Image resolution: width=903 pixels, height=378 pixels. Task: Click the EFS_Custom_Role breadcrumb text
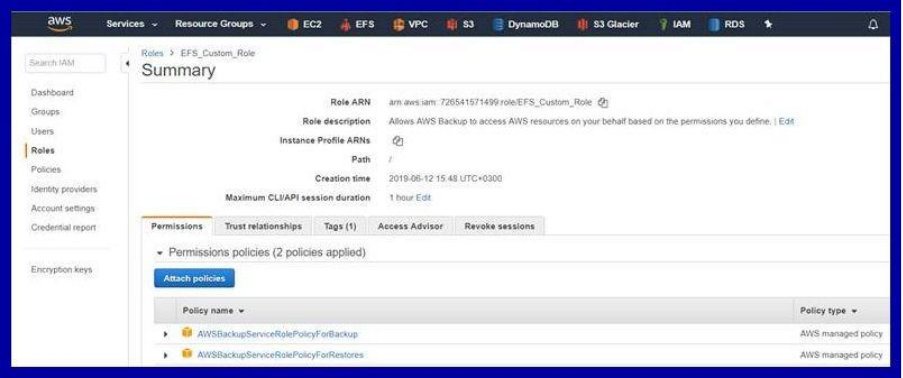pos(218,53)
